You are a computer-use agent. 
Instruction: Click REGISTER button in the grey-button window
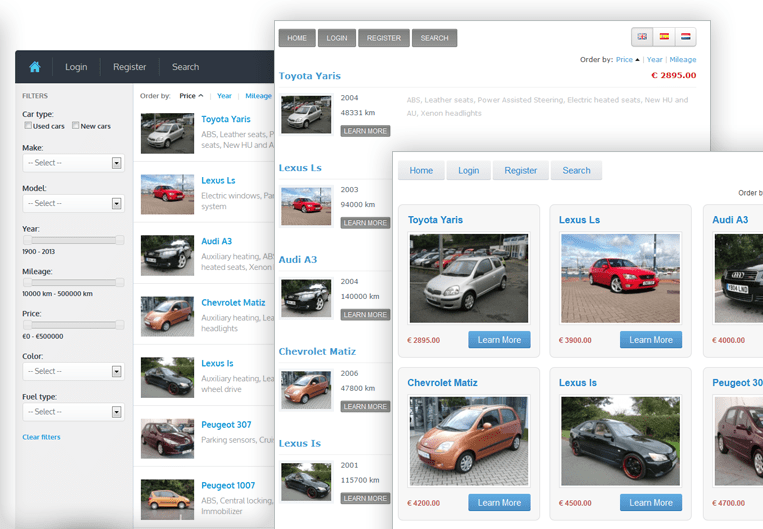[384, 38]
